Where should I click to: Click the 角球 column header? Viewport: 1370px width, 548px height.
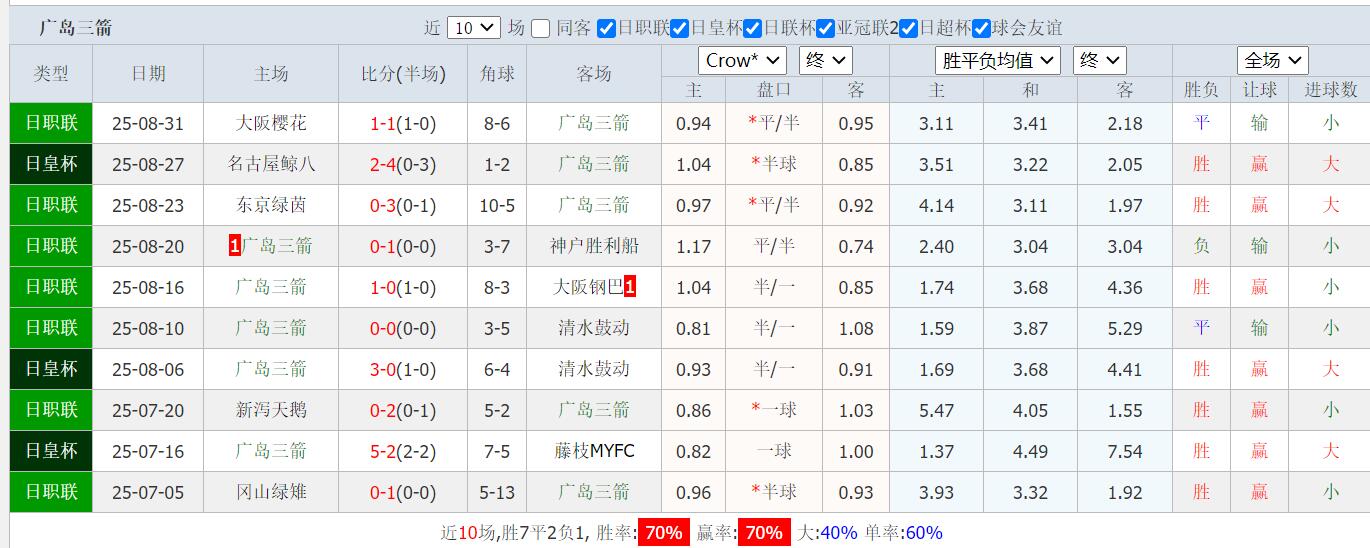[x=497, y=74]
